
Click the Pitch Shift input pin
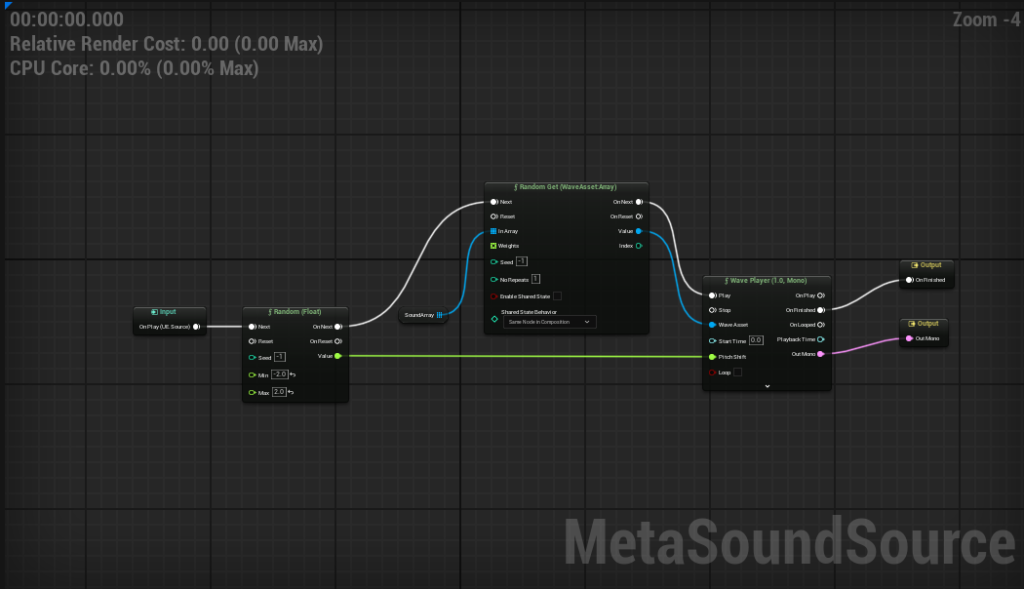(x=712, y=356)
